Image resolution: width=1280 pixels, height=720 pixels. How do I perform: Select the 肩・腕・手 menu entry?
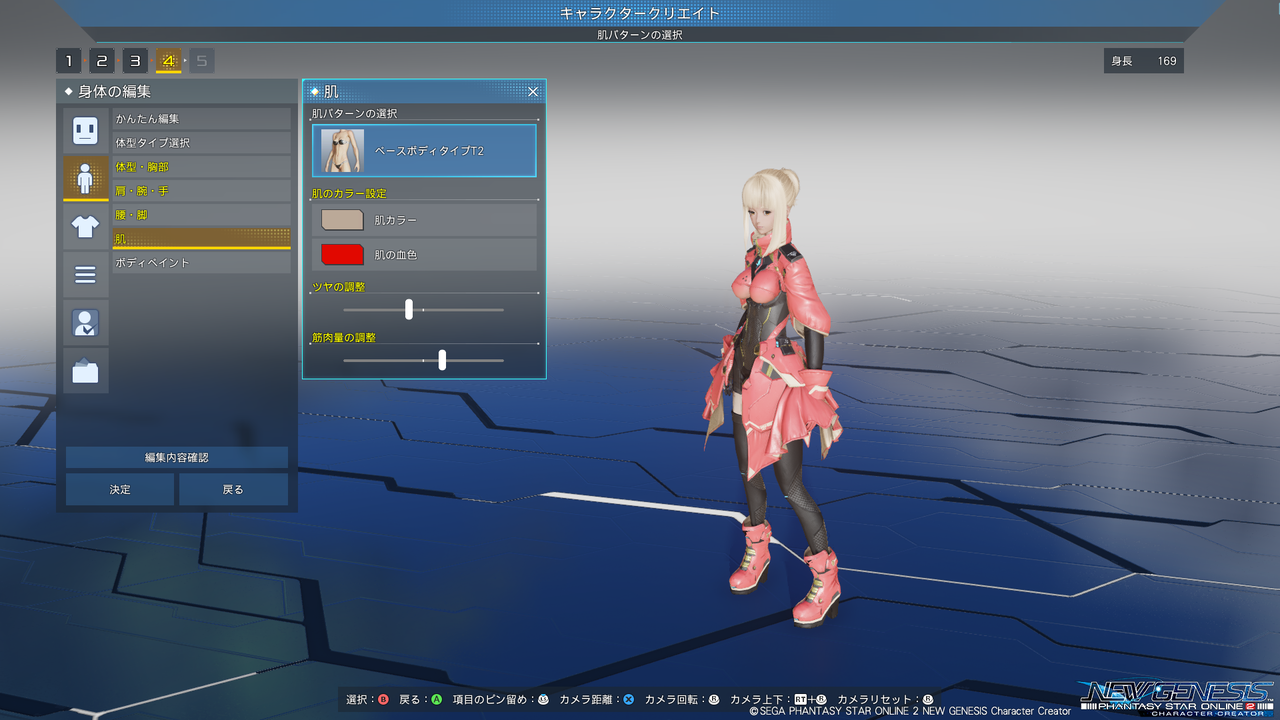pyautogui.click(x=201, y=191)
